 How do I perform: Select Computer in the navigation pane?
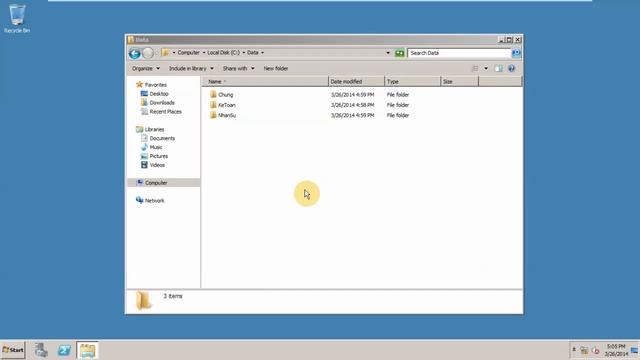click(x=156, y=183)
